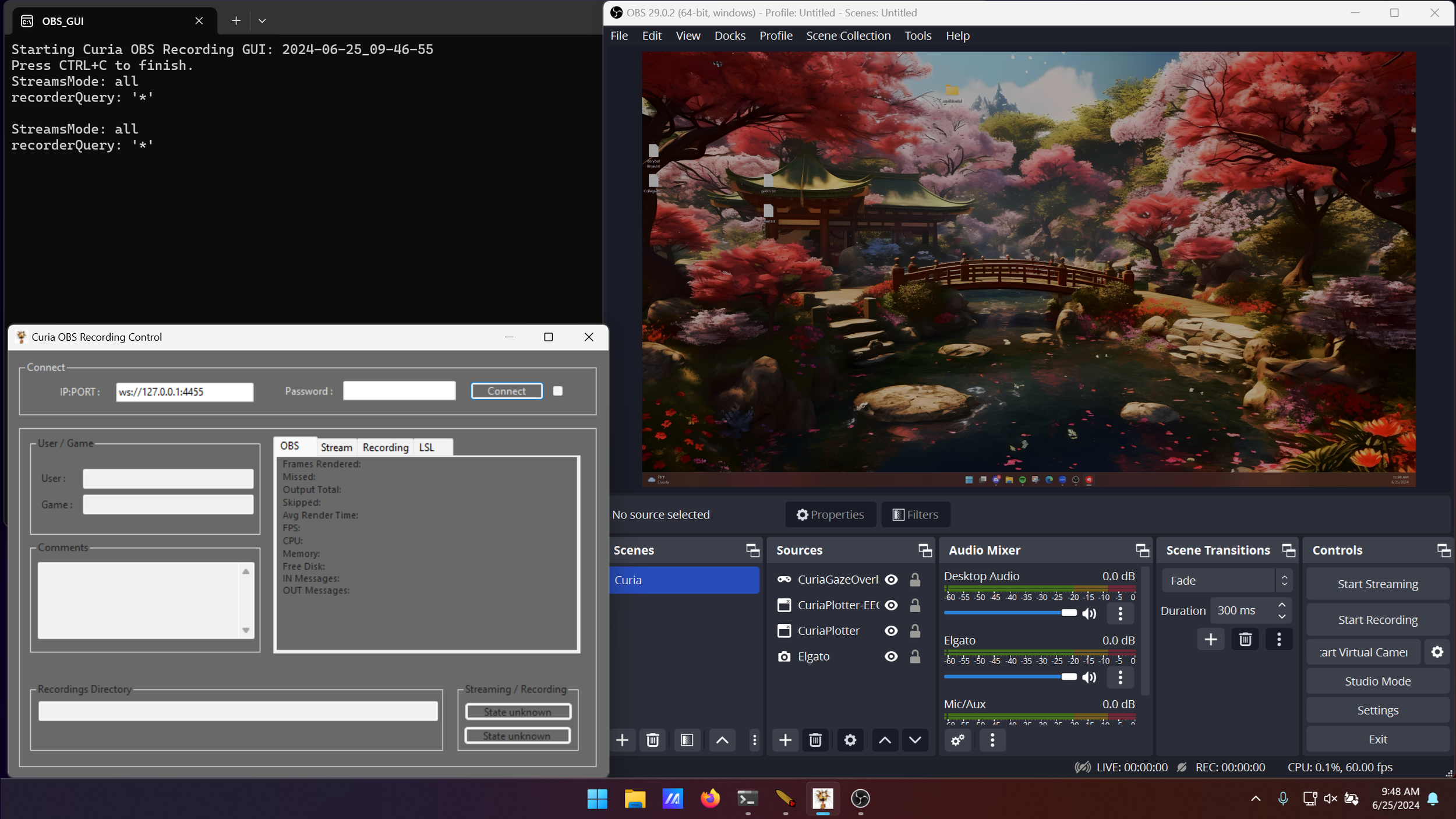Viewport: 1456px width, 819px height.
Task: Remove selected scene with trash icon
Action: point(652,740)
